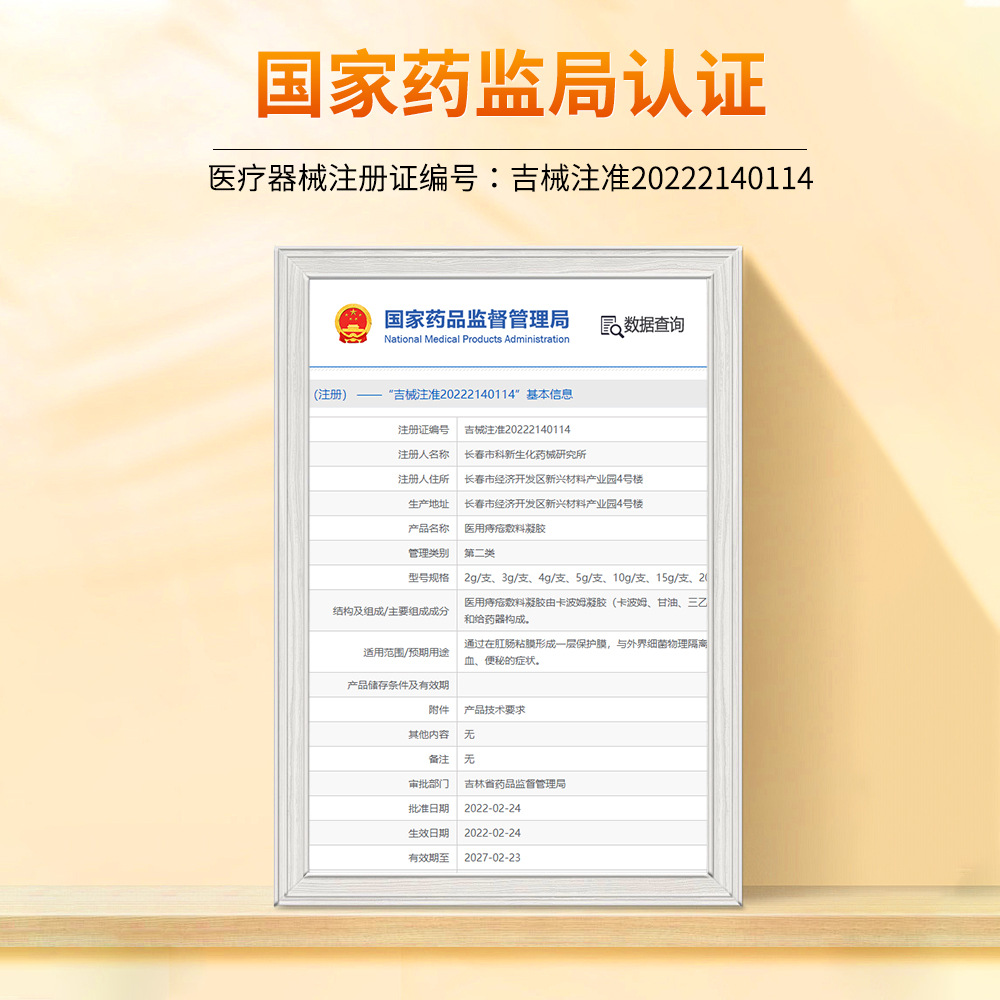Click the 适用范围/预期用途 row label
Screen dimensions: 1000x1000
(406, 652)
